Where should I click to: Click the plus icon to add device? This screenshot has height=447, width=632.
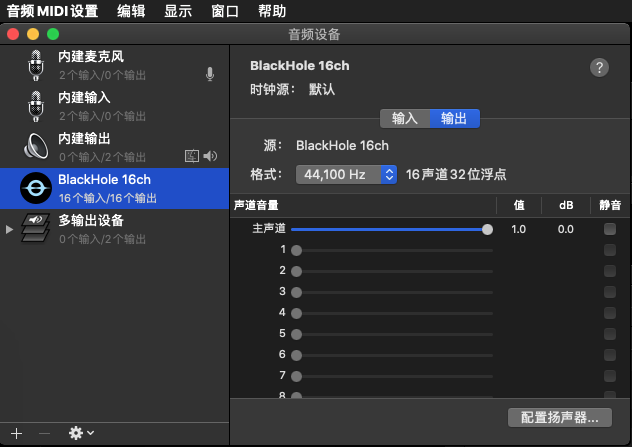point(15,433)
